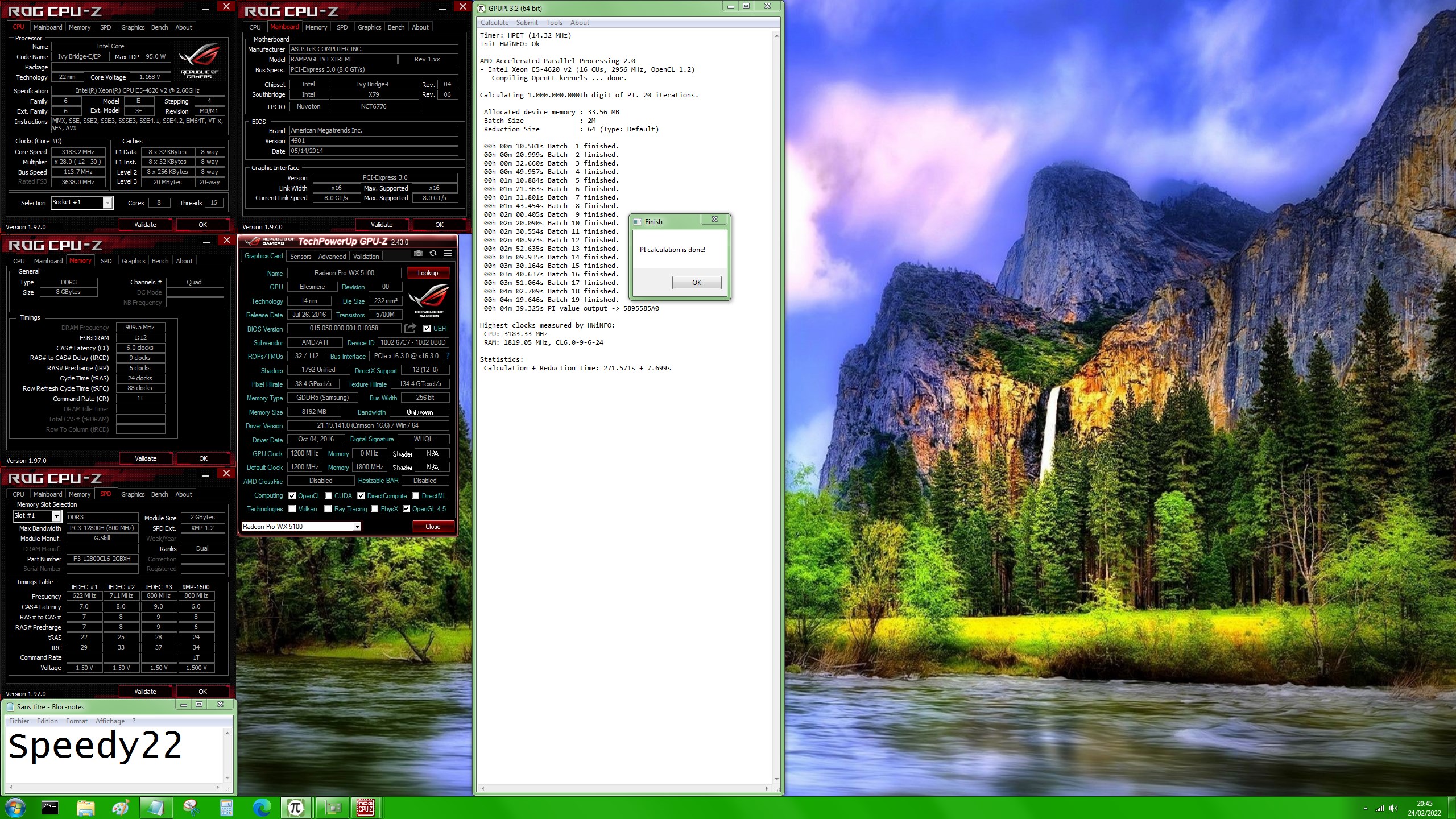Click Validate in the CPU-Z Mainboard window
The width and height of the screenshot is (1456, 819).
click(x=382, y=225)
